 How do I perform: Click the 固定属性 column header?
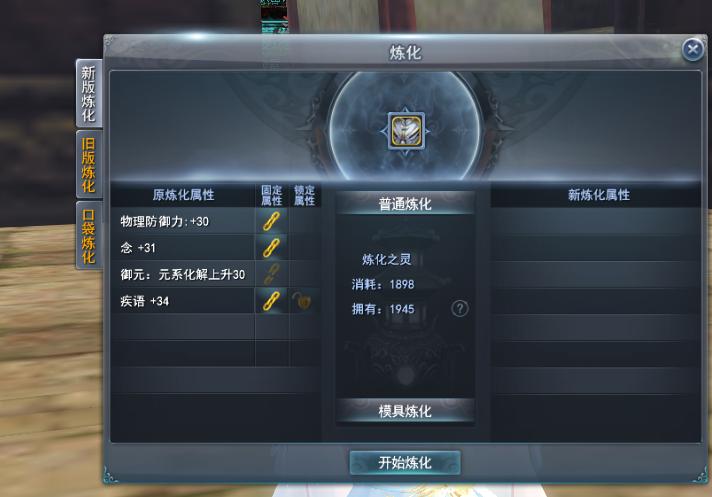272,195
